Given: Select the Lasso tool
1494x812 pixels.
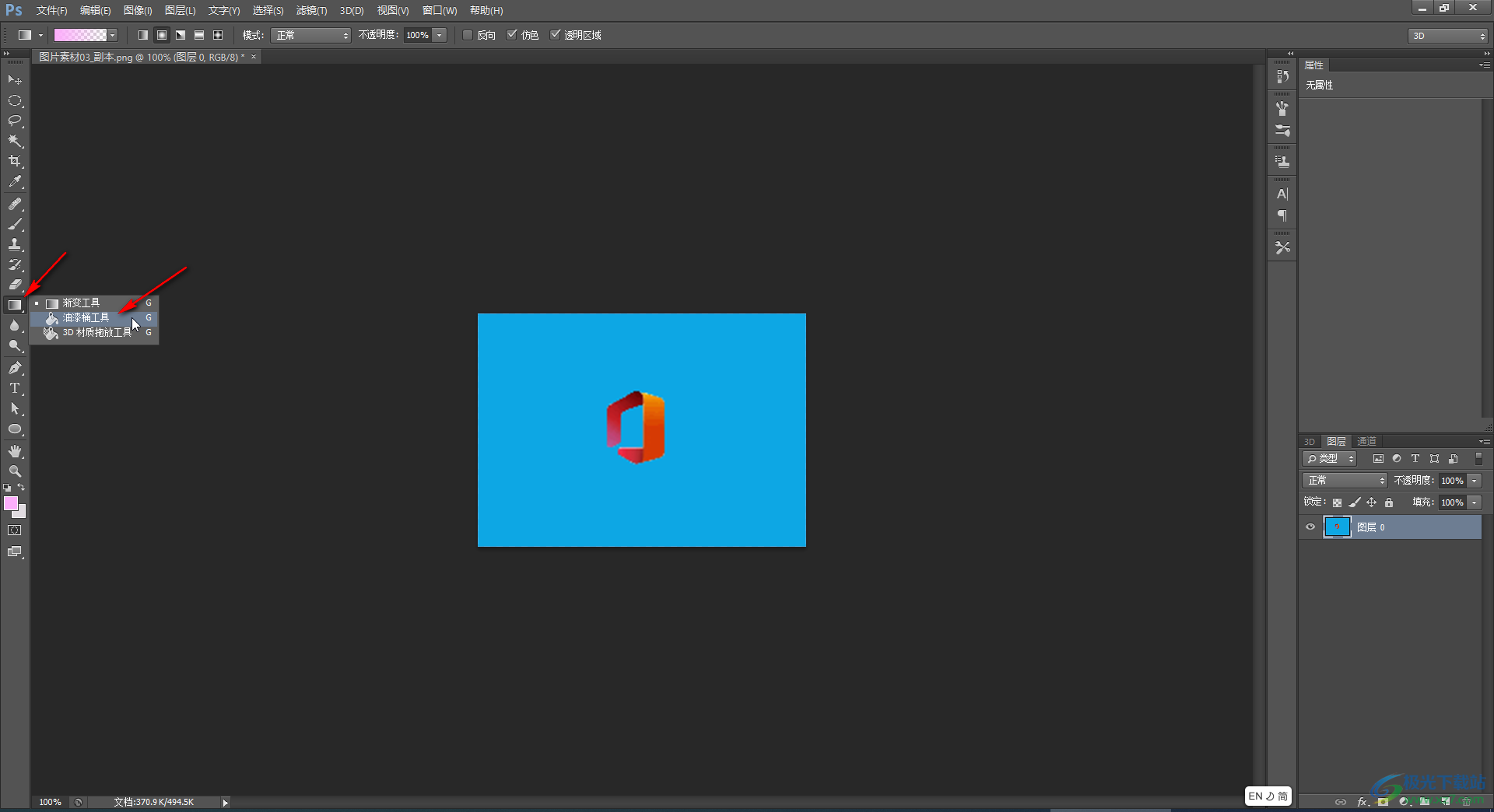Looking at the screenshot, I should 15,121.
